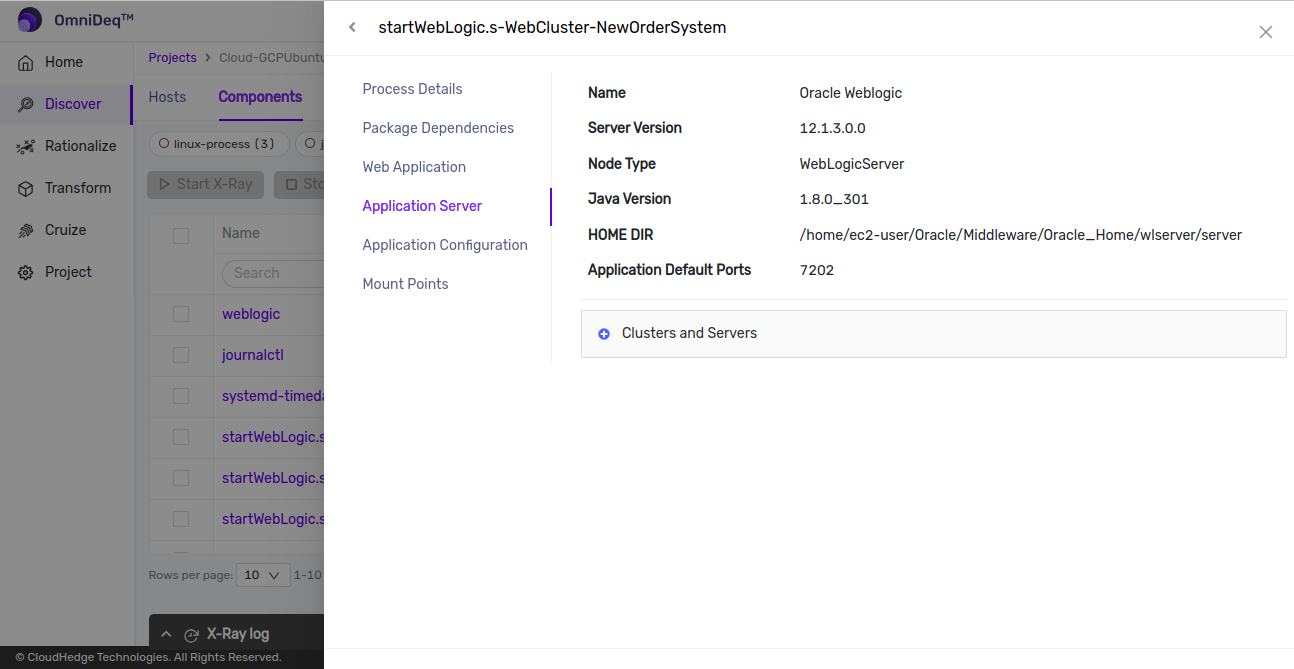1294x669 pixels.
Task: Click the back arrow in panel header
Action: click(x=352, y=28)
